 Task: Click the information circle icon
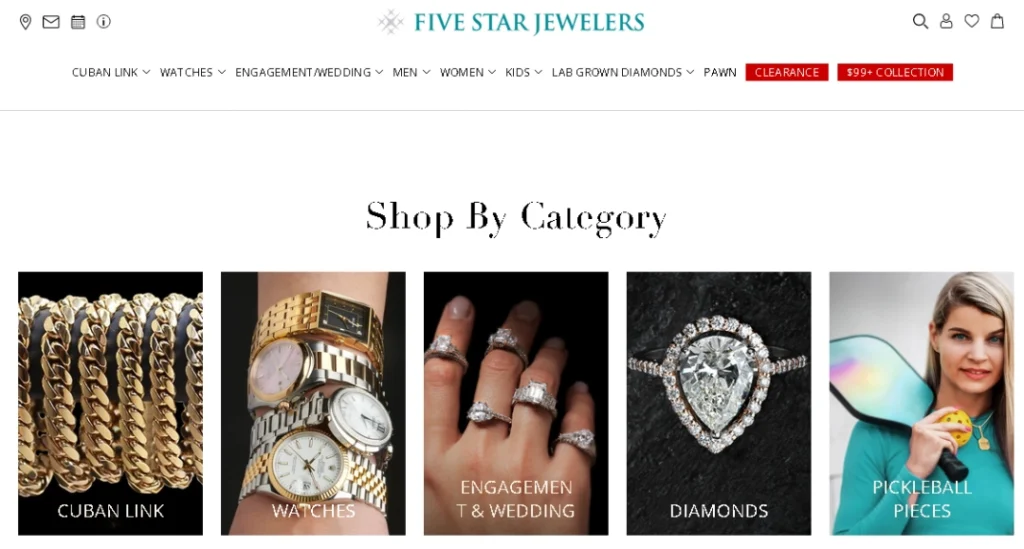point(104,22)
